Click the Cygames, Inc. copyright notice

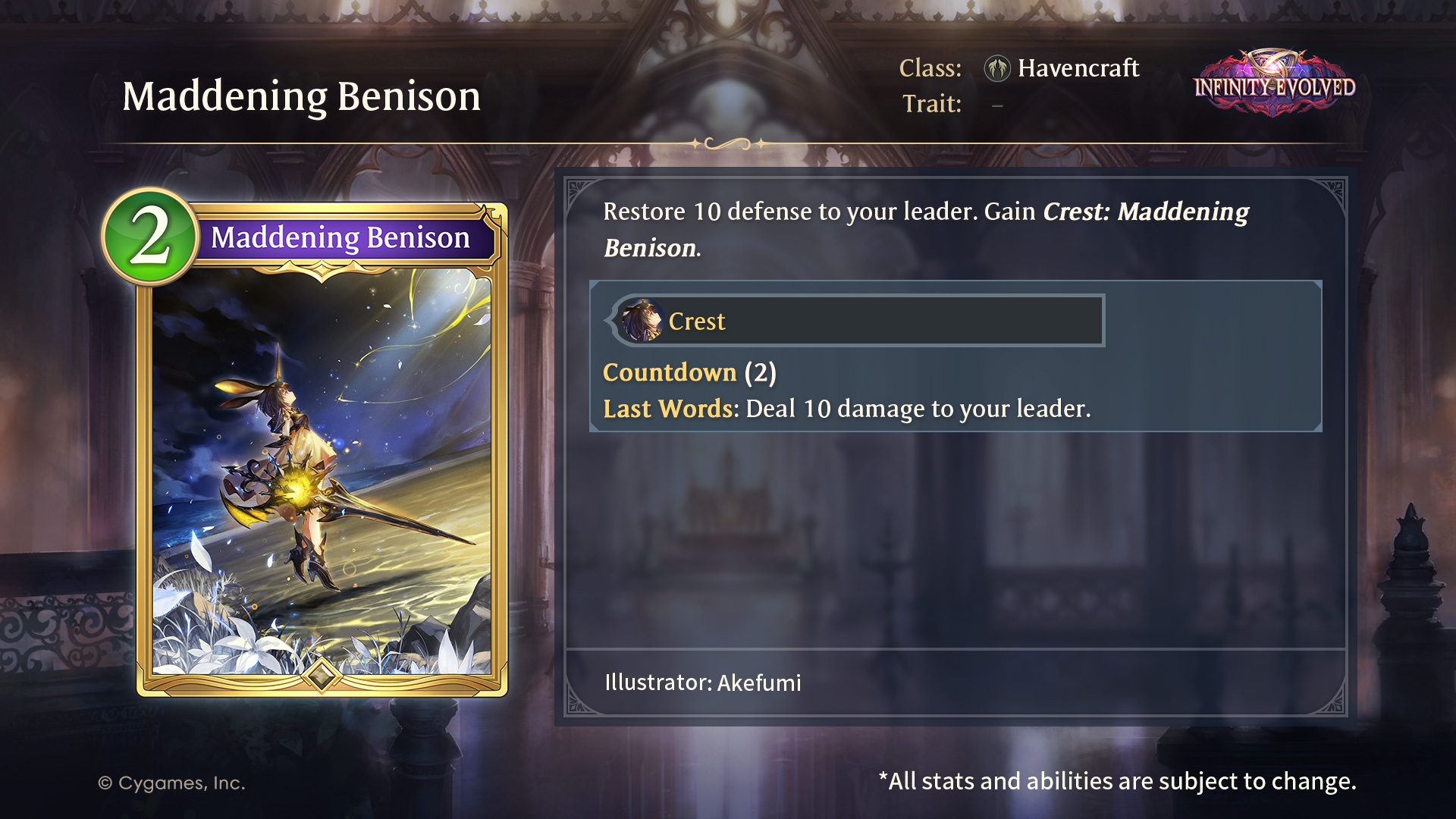(x=171, y=783)
